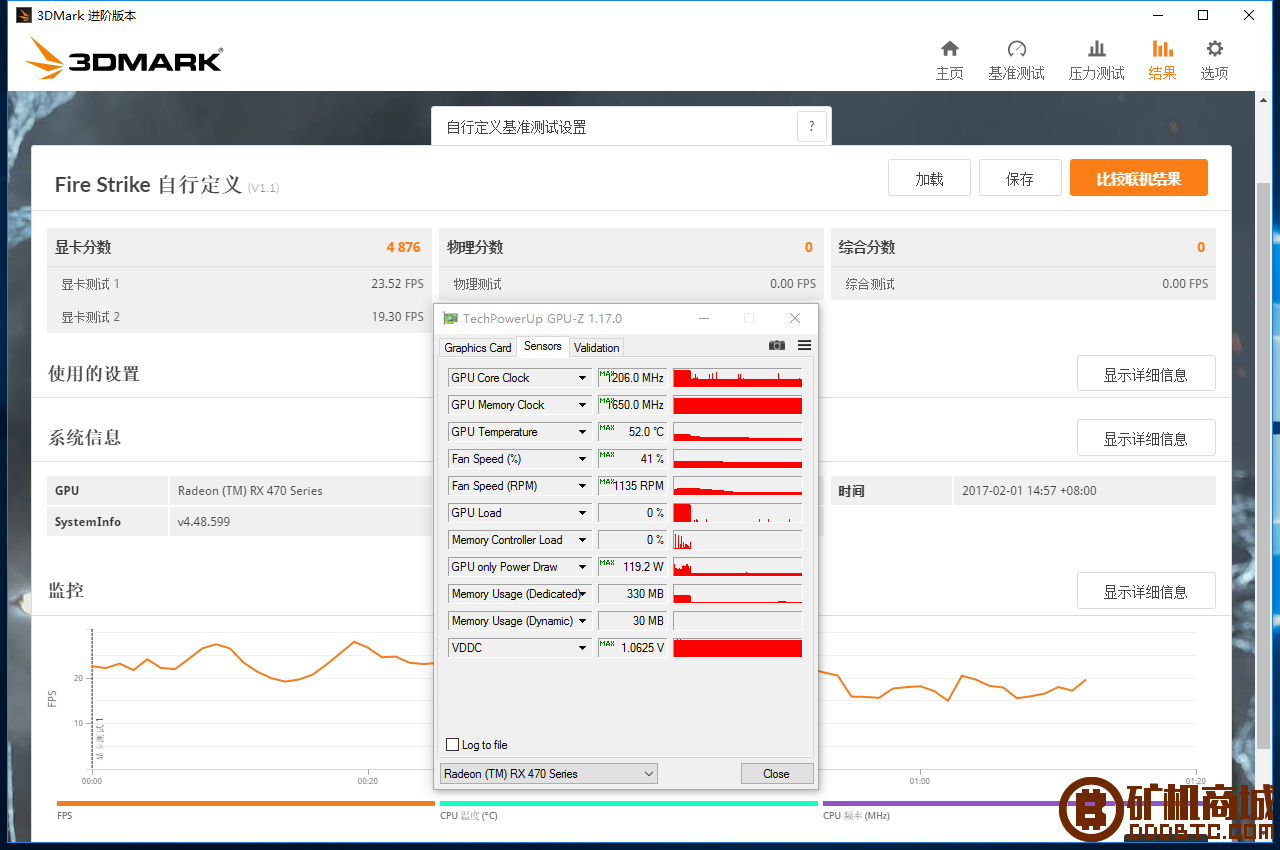Open the GPU only Power Draw dropdown

(583, 567)
